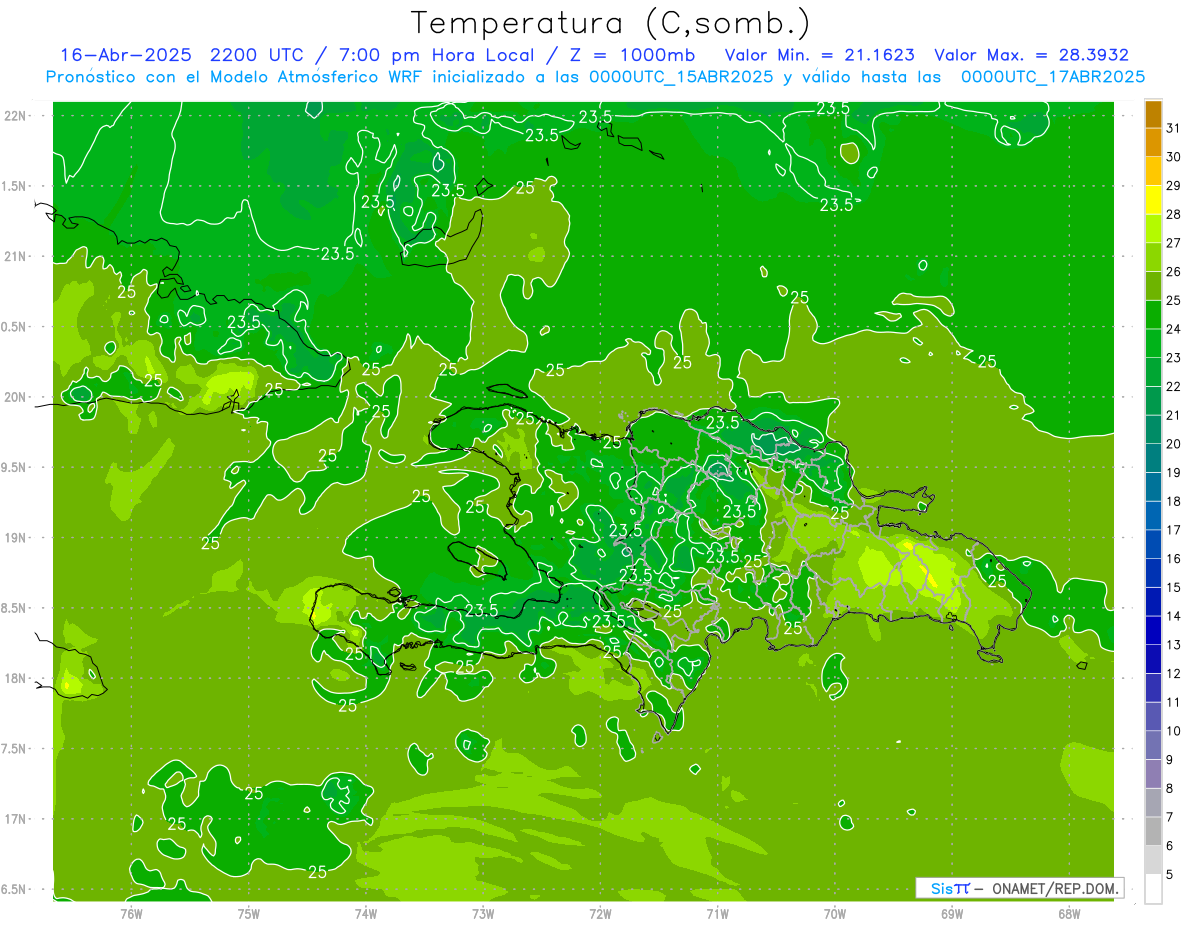Click the "20N" latitude axis label
The height and width of the screenshot is (927, 1200).
coord(14,397)
